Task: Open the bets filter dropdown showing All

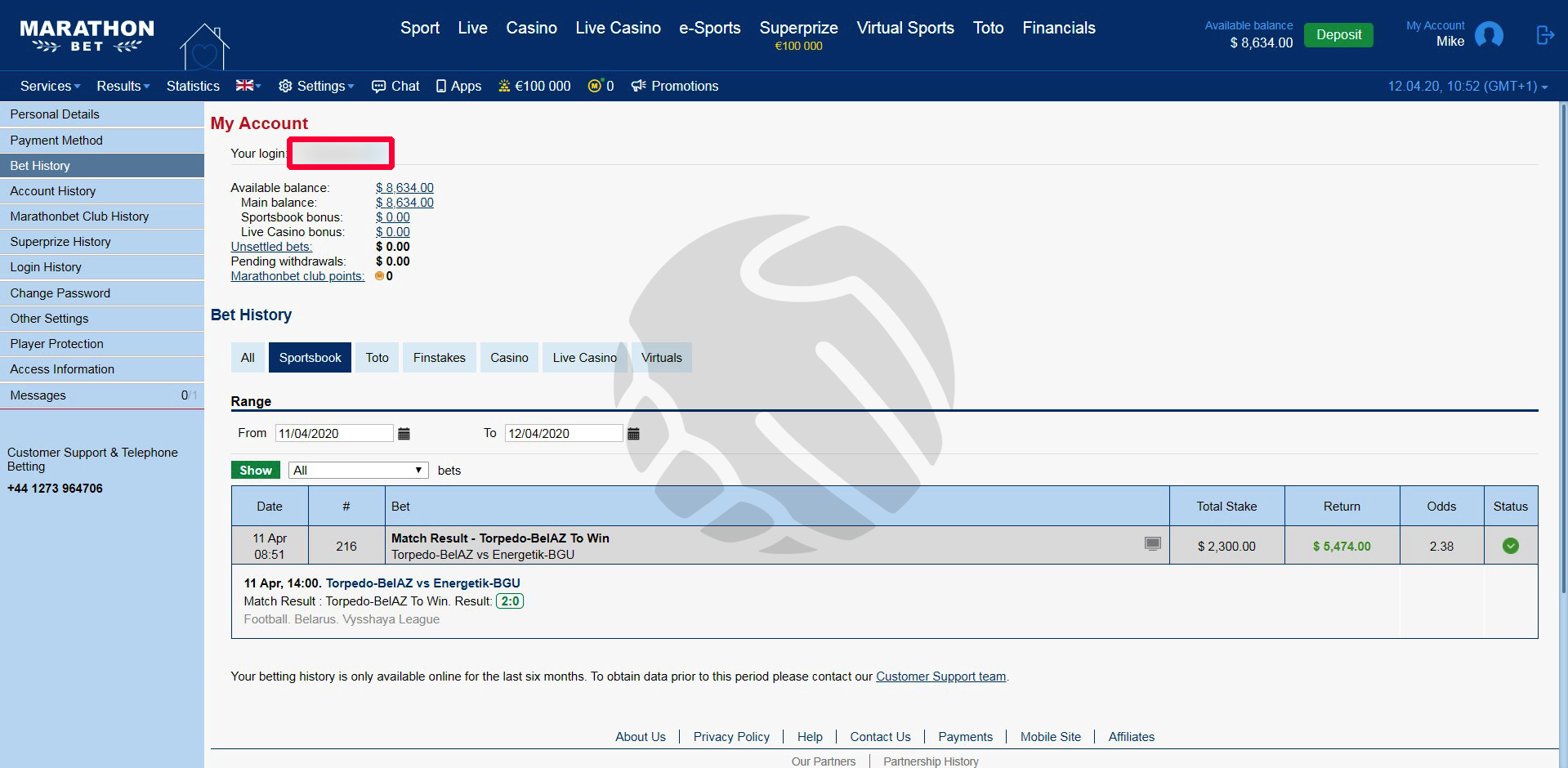Action: click(x=359, y=470)
